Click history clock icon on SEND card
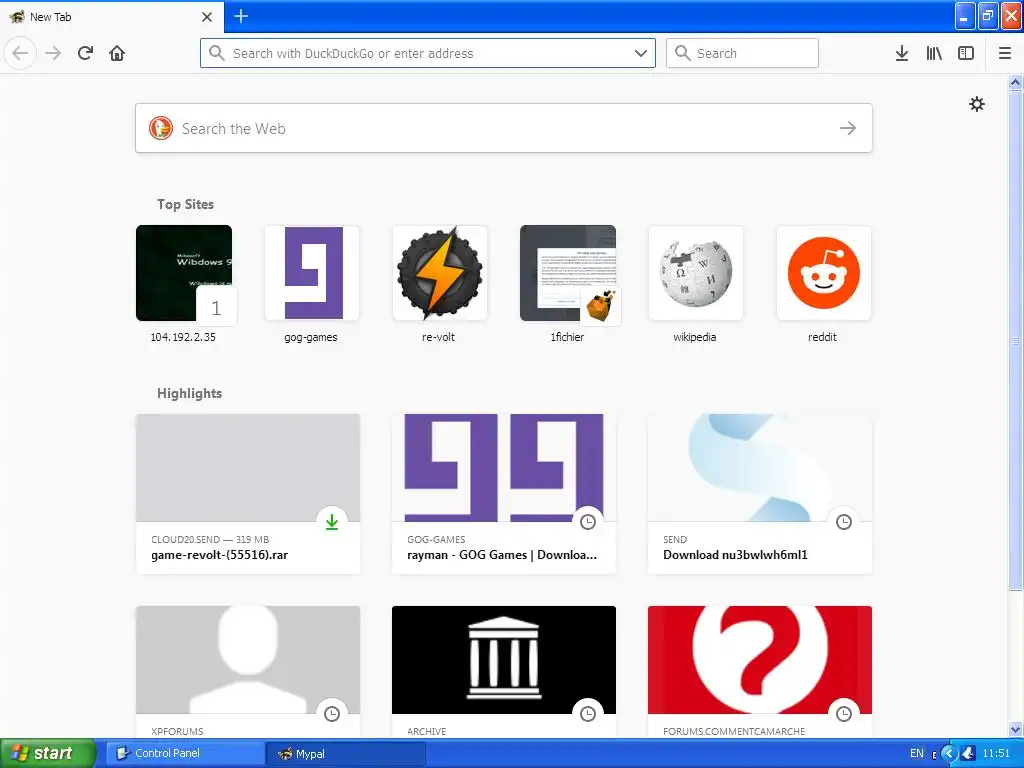This screenshot has width=1024, height=768. pos(844,522)
